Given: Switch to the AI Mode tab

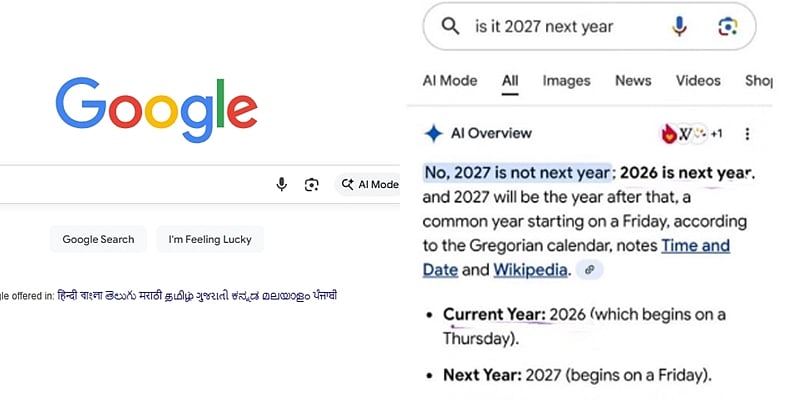Looking at the screenshot, I should click(450, 81).
